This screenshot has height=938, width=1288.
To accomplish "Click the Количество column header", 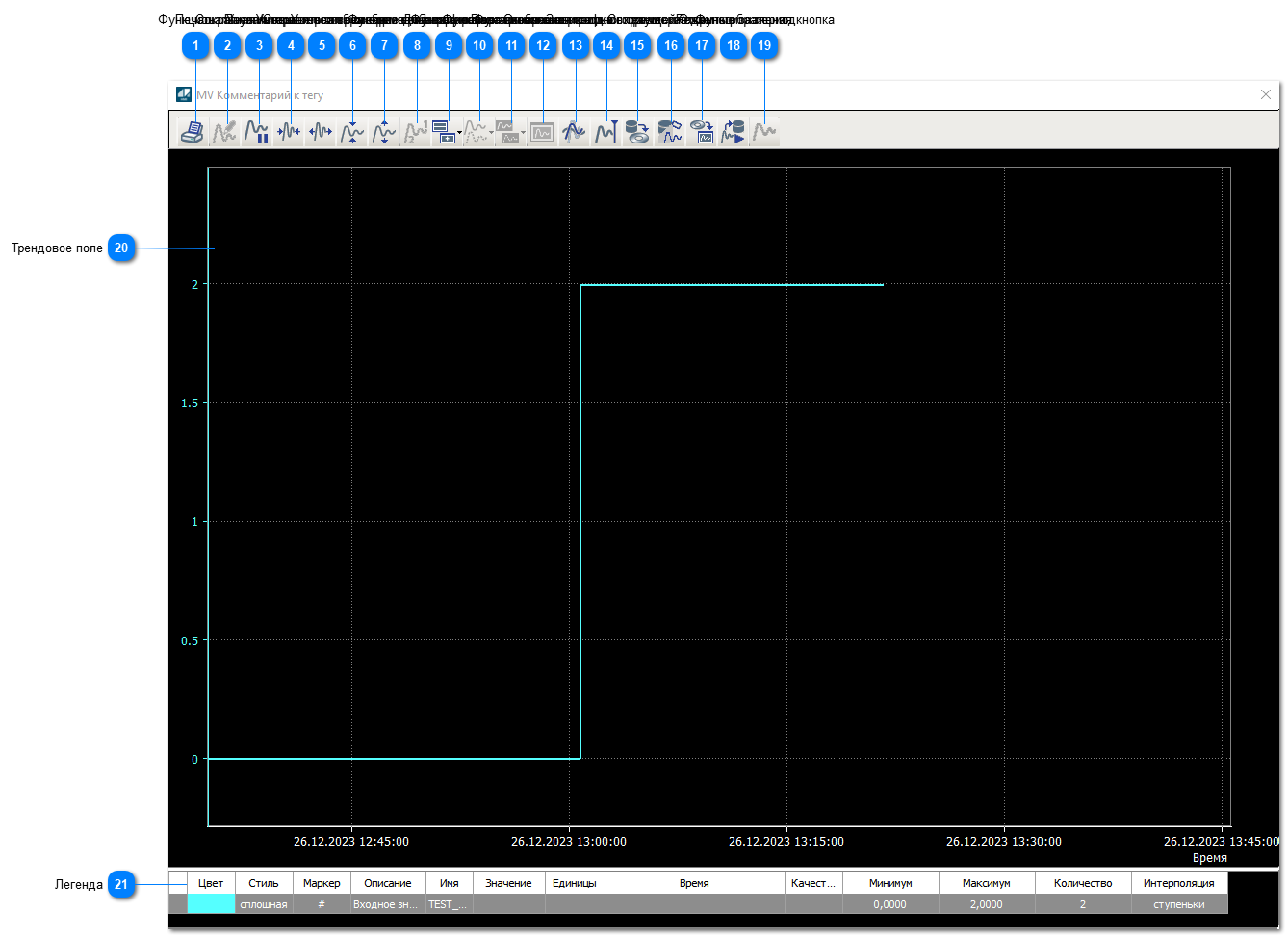I will [1083, 883].
